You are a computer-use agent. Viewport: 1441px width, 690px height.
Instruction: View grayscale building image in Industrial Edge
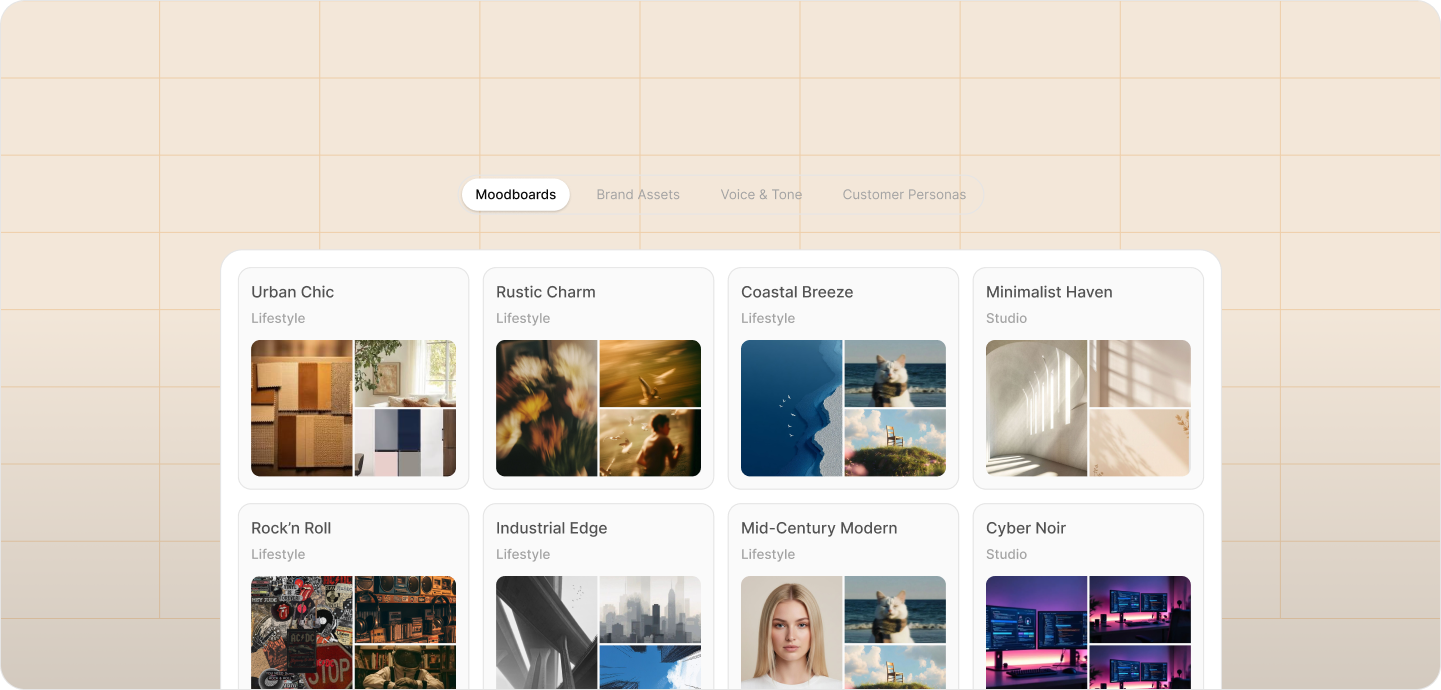pos(547,632)
